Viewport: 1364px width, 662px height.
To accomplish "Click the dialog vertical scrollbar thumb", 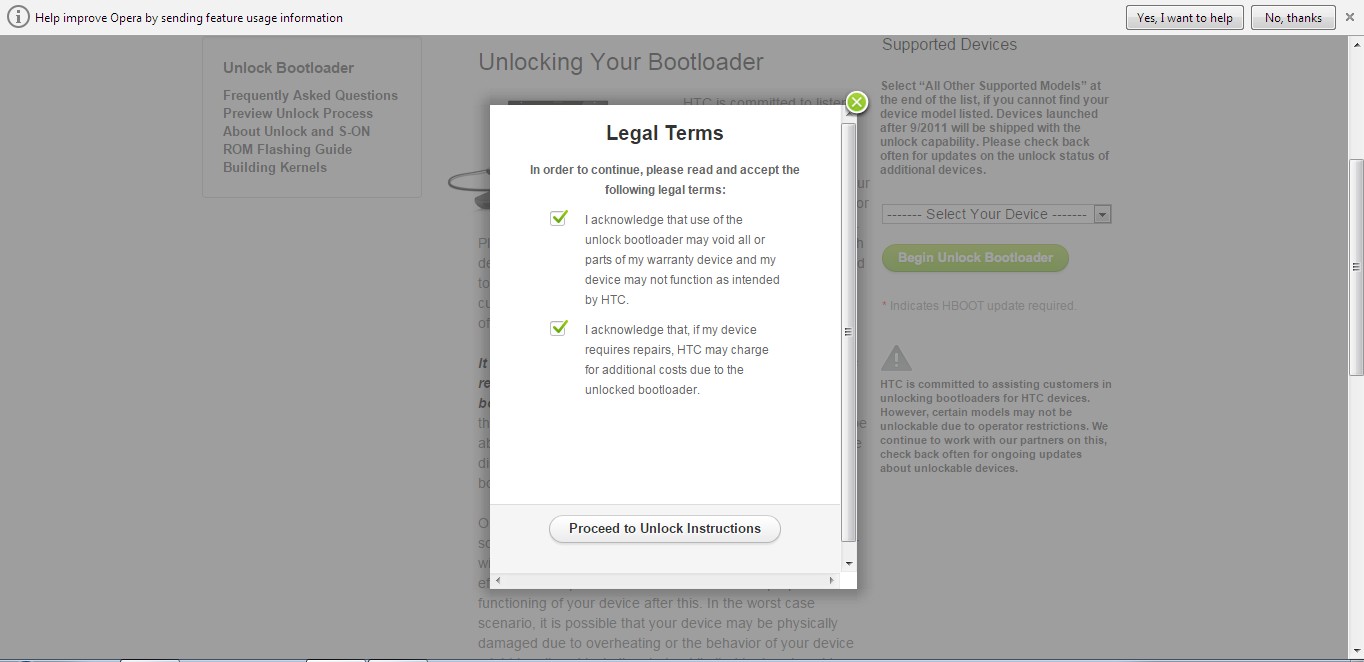I will tap(849, 332).
